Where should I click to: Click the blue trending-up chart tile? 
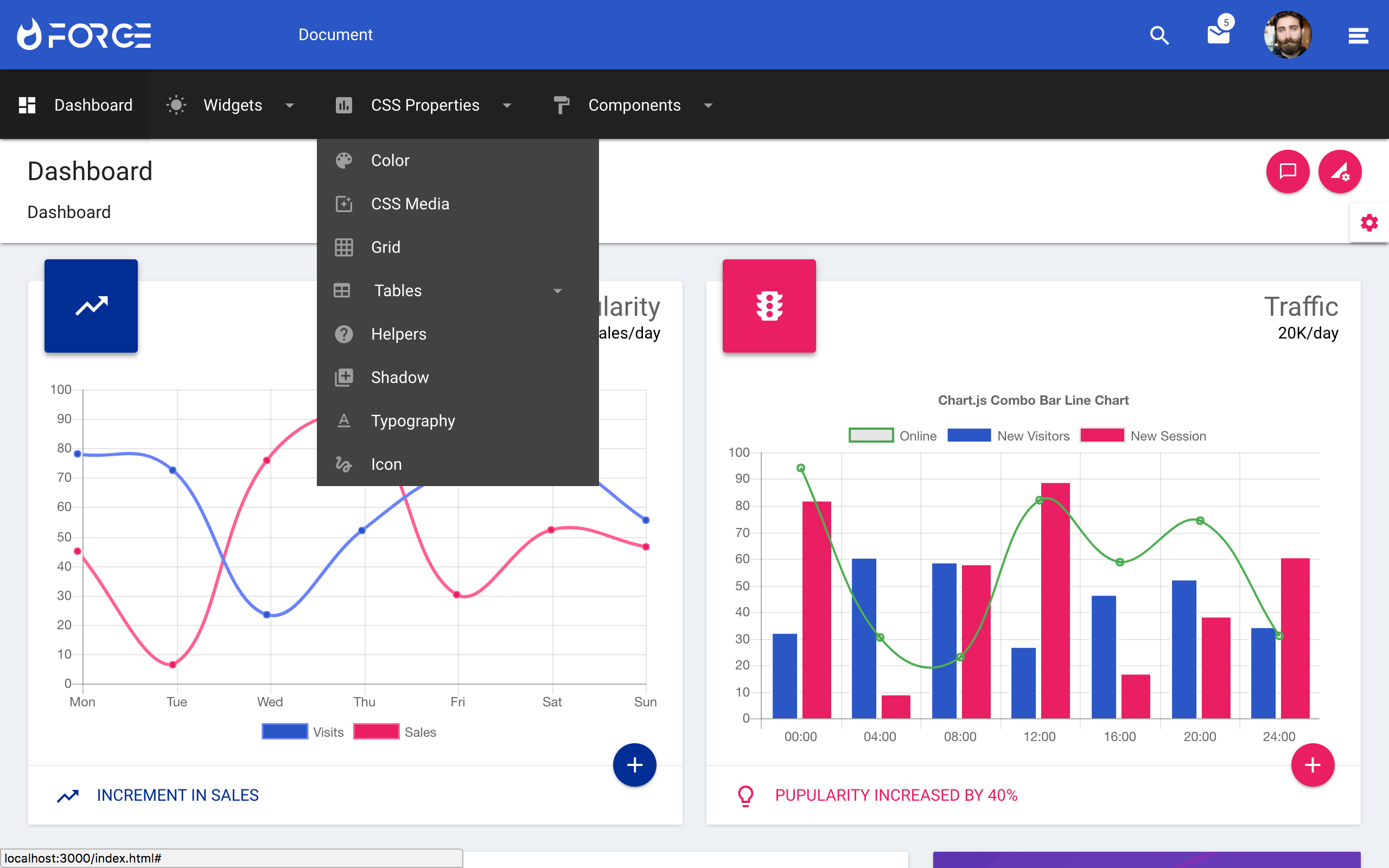[x=91, y=306]
